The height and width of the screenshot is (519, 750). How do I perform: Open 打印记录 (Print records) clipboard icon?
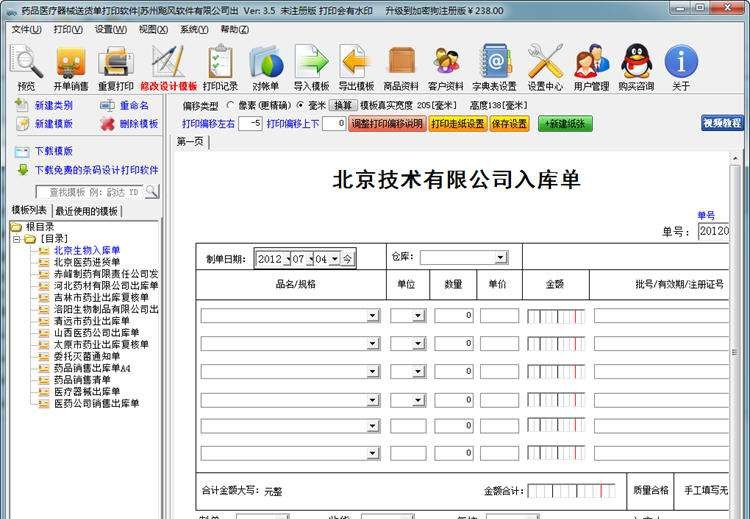tap(220, 63)
